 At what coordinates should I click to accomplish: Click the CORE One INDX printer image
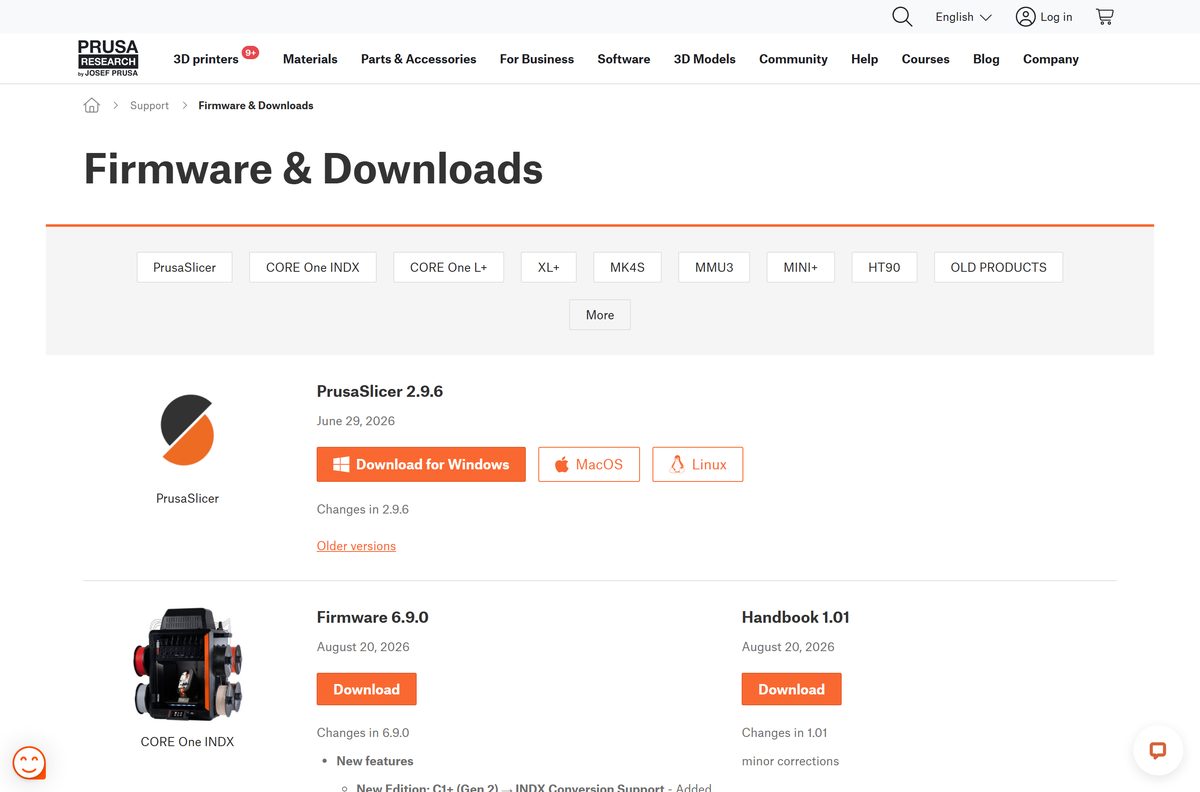coord(188,665)
